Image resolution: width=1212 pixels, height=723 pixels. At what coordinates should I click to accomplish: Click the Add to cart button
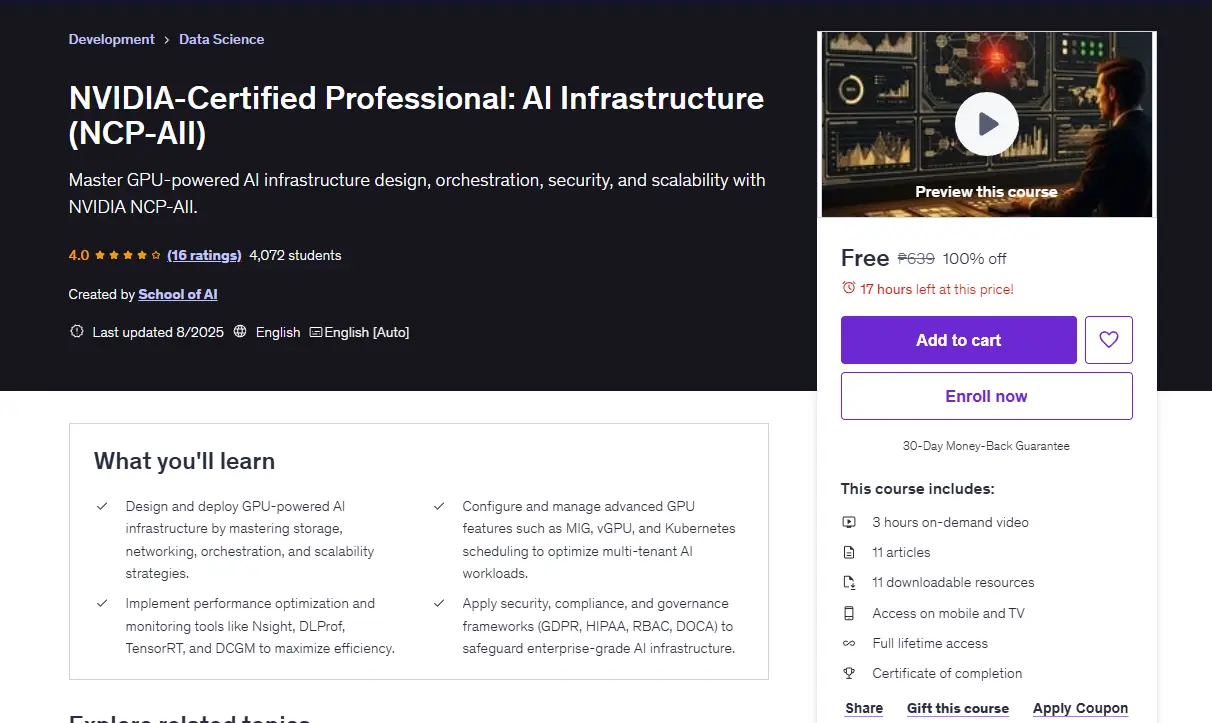tap(958, 340)
